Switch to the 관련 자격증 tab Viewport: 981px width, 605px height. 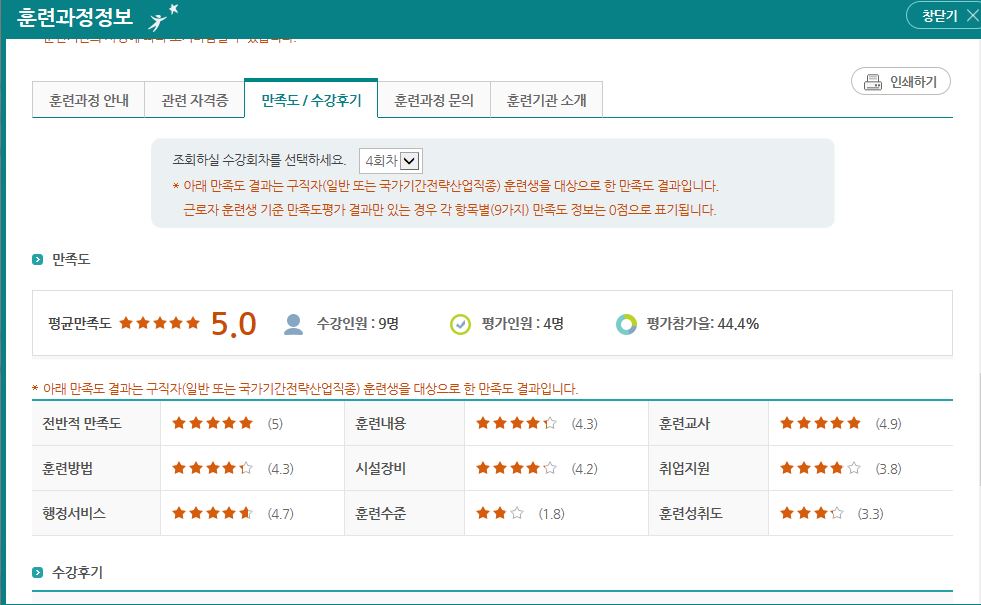tap(194, 100)
